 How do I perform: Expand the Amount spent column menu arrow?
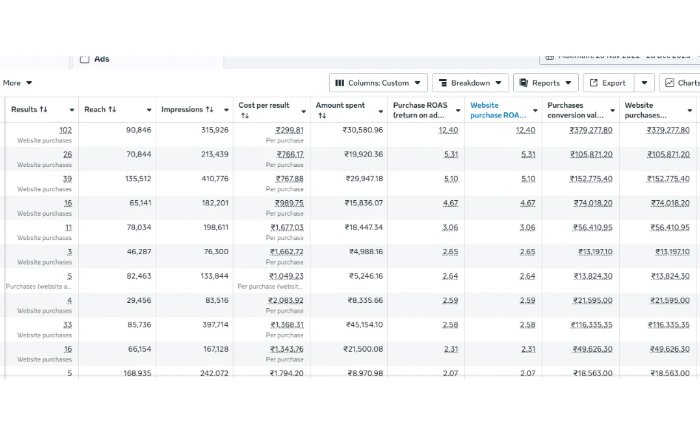point(381,111)
